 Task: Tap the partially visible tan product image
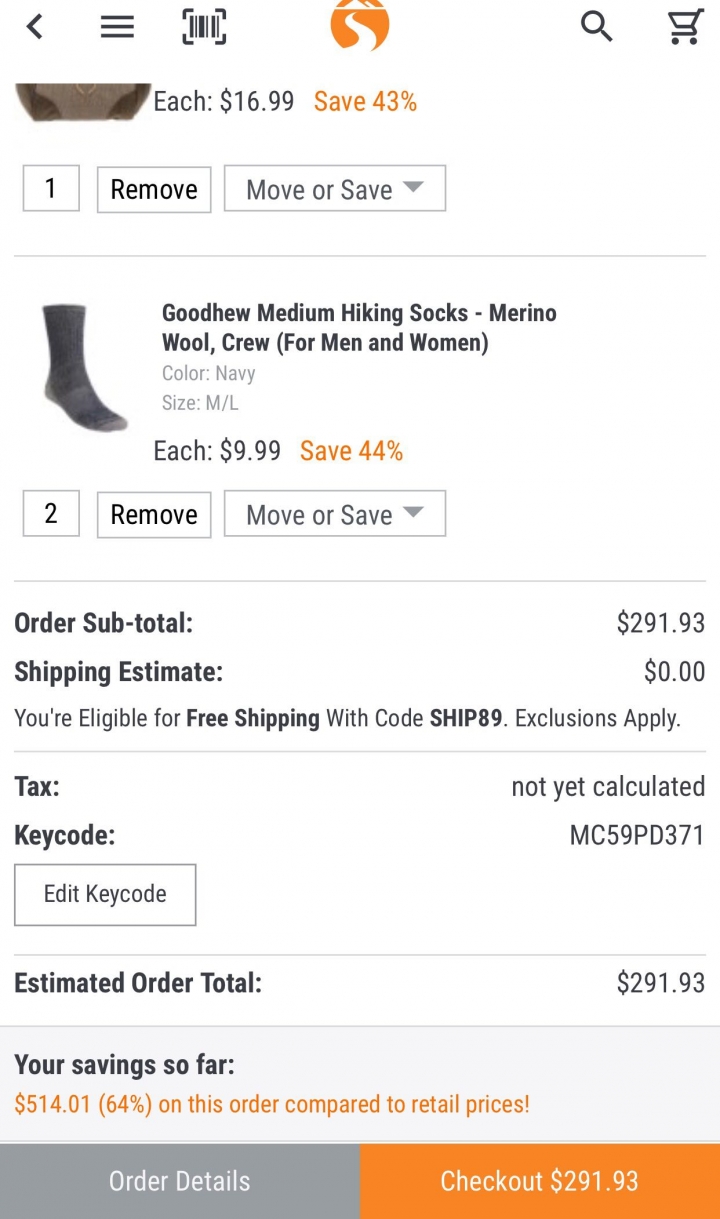click(x=82, y=102)
